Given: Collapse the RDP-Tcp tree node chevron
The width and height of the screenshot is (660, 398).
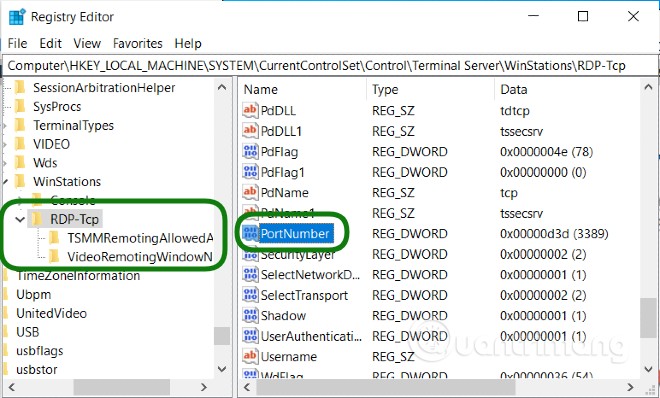Looking at the screenshot, I should click(x=20, y=219).
